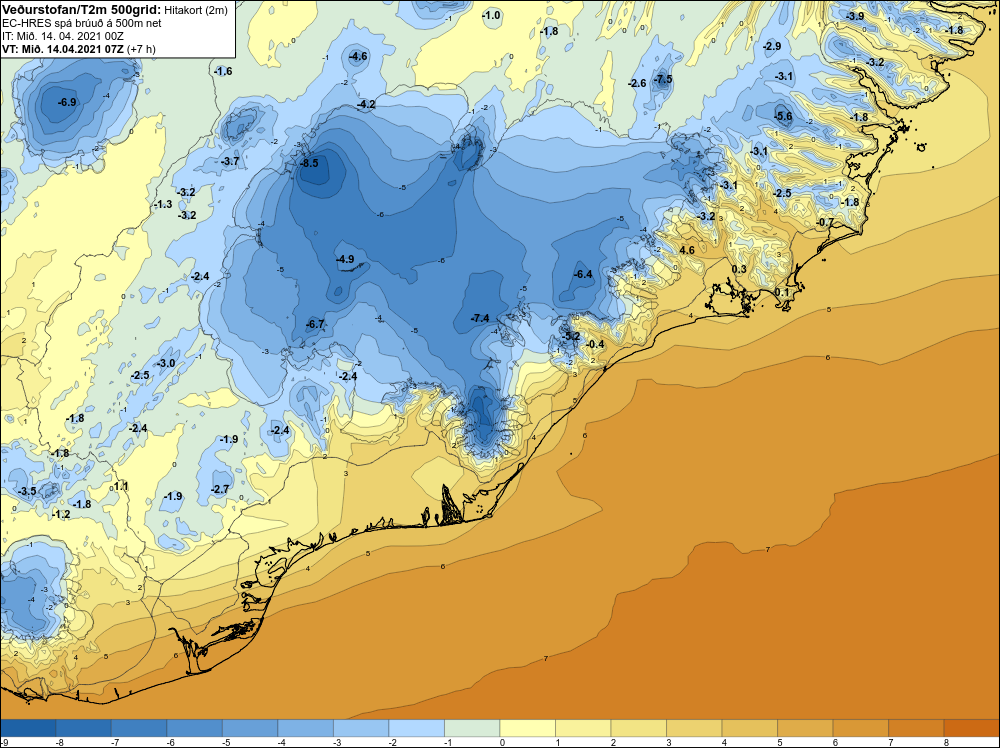This screenshot has height=748, width=1000.
Task: Click the '-9' tick on the legend scale
Action: (4, 742)
